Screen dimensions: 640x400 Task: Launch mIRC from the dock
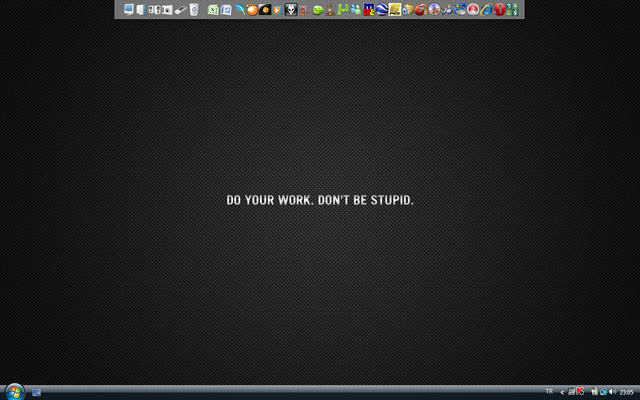(x=369, y=9)
